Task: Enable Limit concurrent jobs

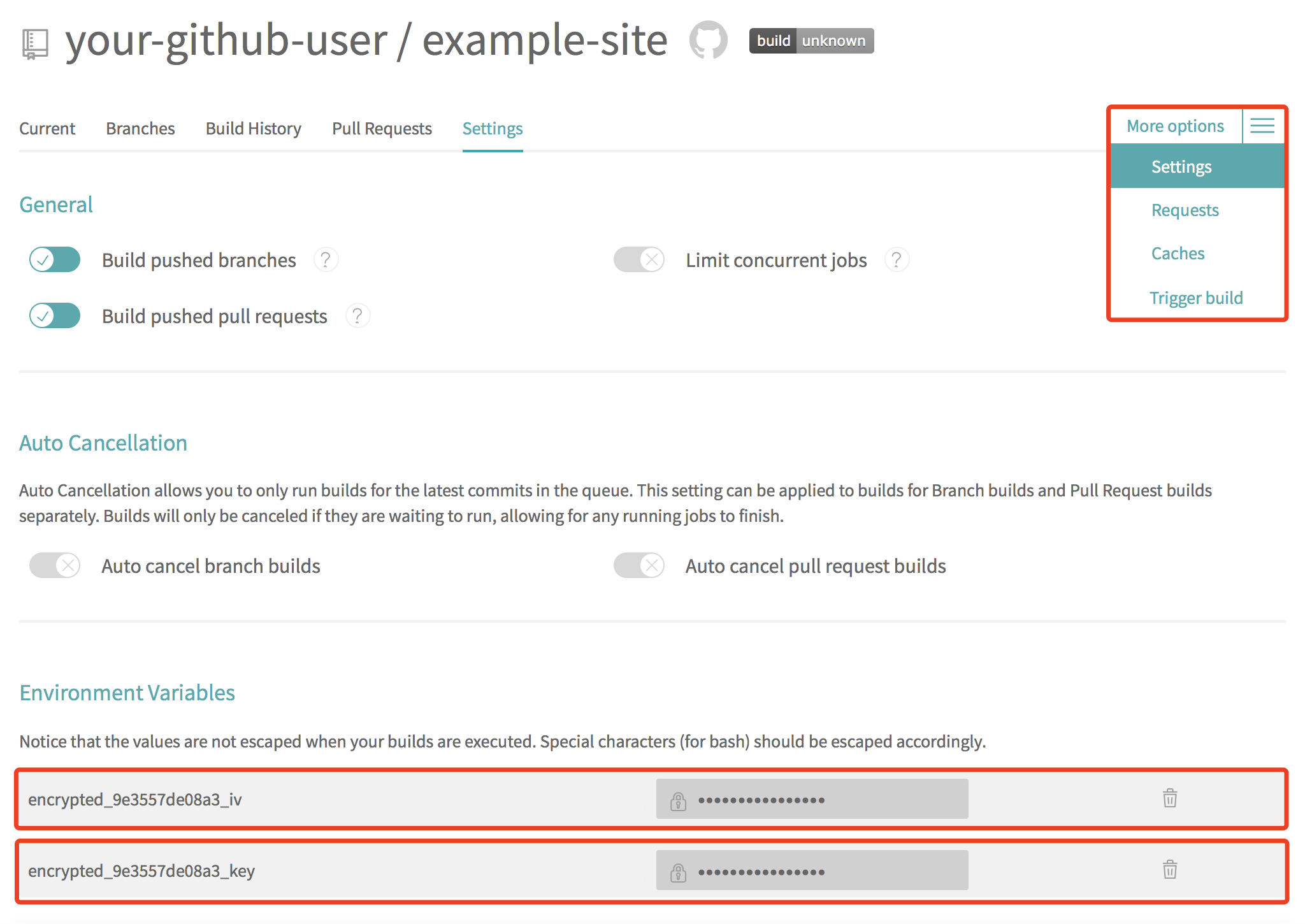Action: [x=638, y=259]
